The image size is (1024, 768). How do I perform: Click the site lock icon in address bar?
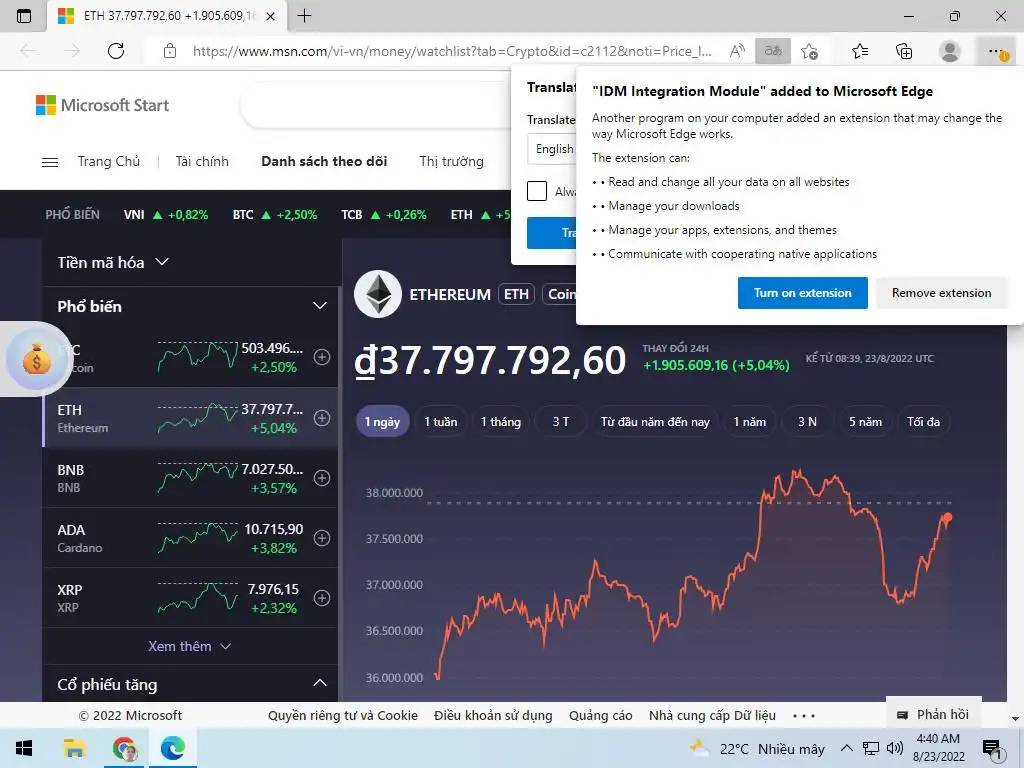tap(170, 51)
